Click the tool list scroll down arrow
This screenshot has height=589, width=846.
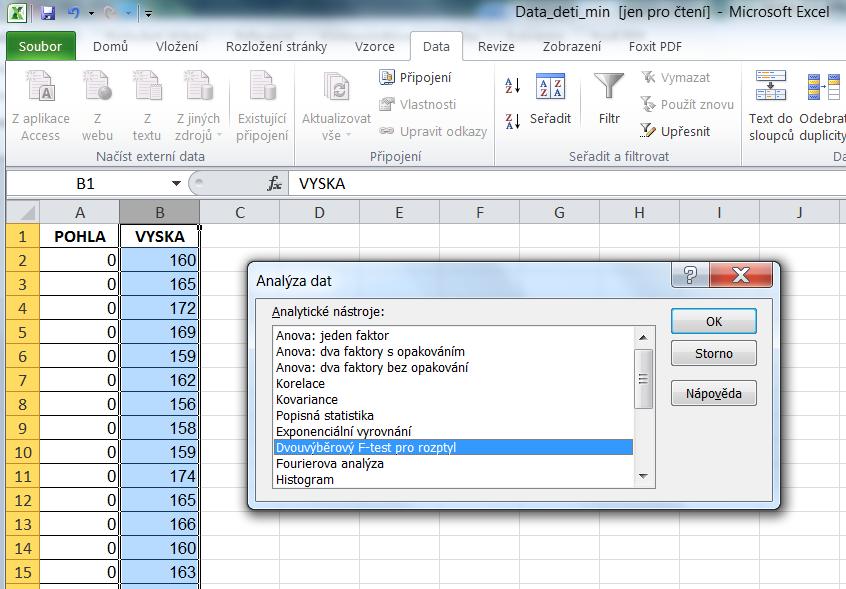click(643, 476)
